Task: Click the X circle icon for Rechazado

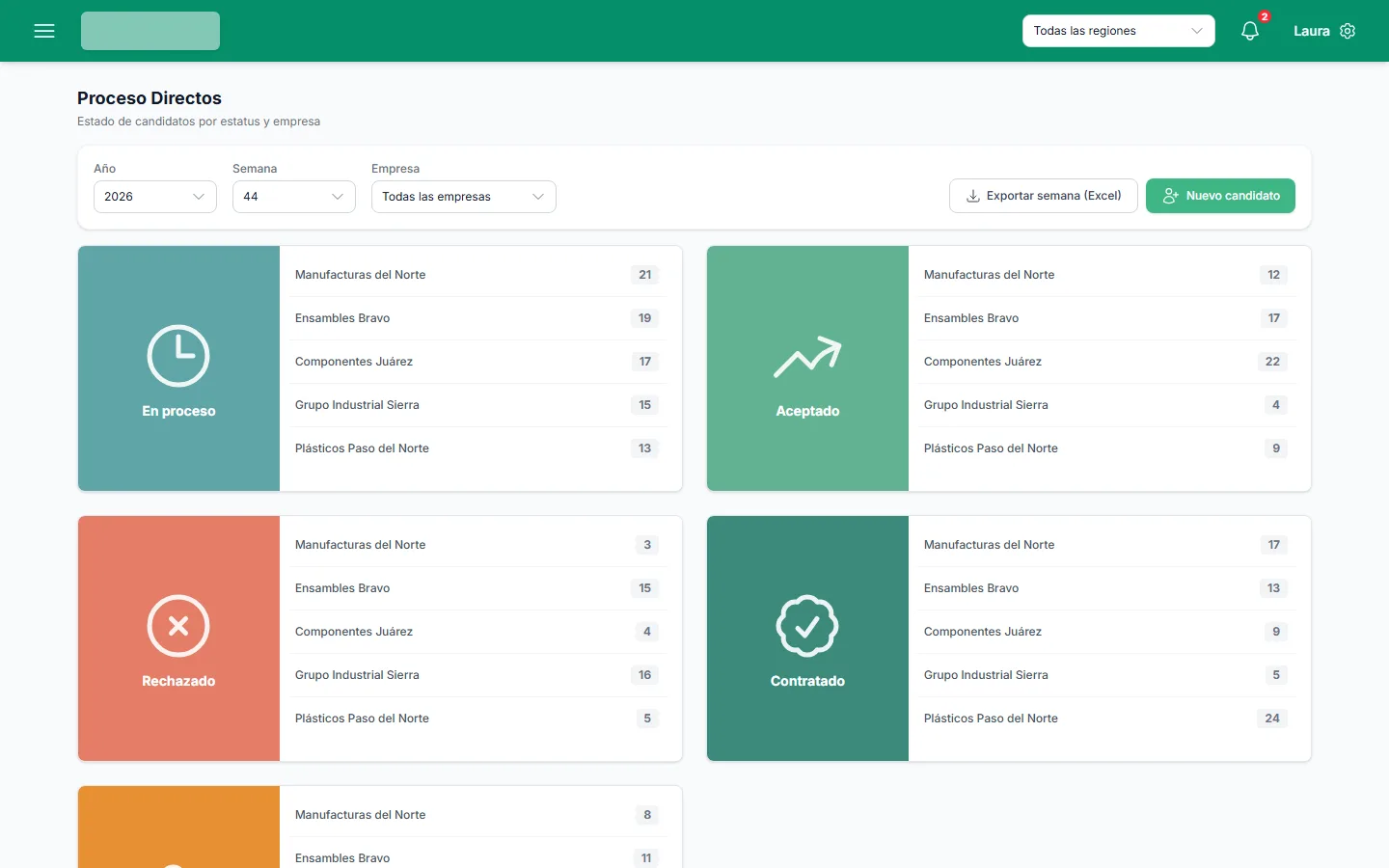Action: [178, 626]
